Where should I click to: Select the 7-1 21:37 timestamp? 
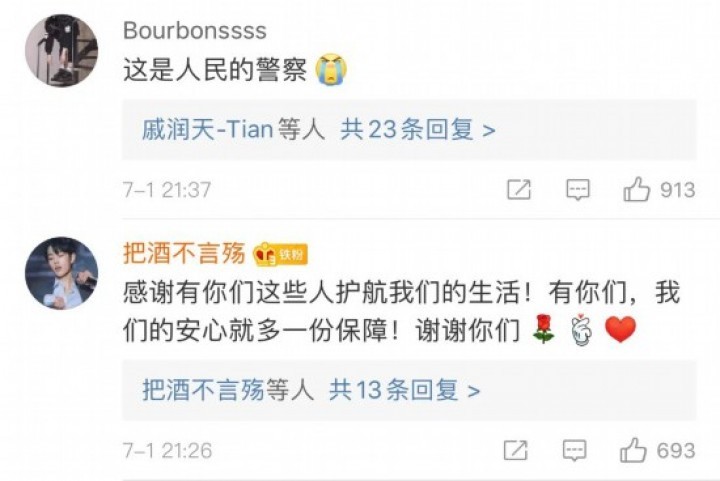point(167,190)
